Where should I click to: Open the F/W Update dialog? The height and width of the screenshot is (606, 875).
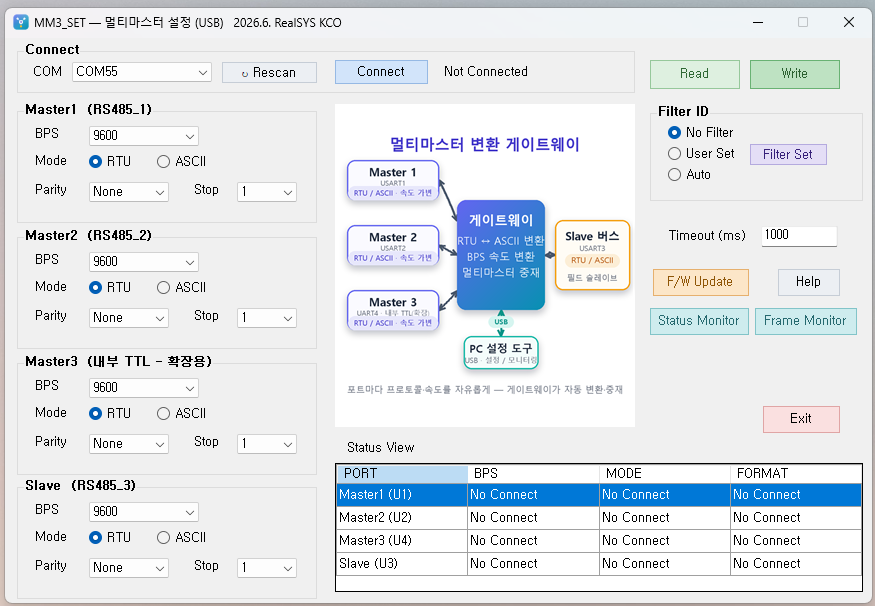point(700,282)
